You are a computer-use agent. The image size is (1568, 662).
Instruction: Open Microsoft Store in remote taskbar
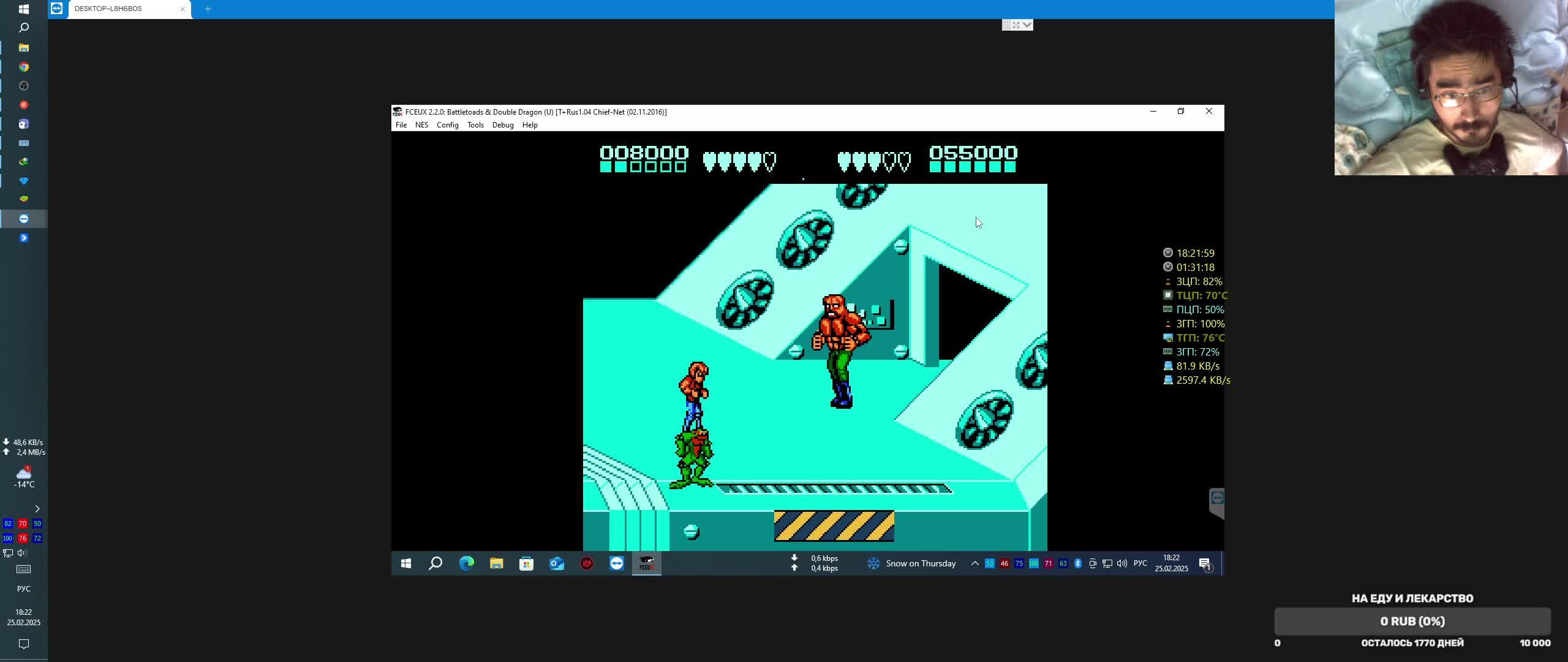coord(526,563)
